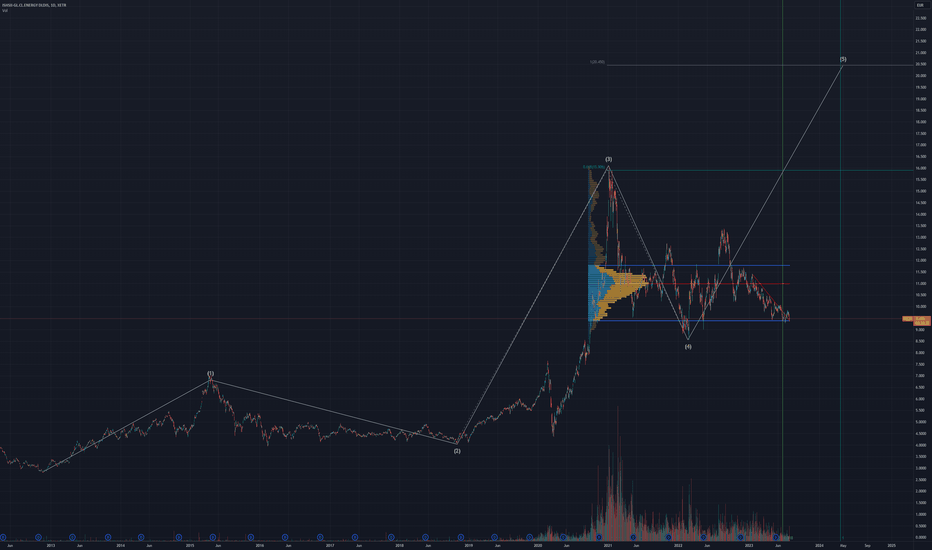Click the 2024 label on time axis
The height and width of the screenshot is (550, 932).
[819, 545]
